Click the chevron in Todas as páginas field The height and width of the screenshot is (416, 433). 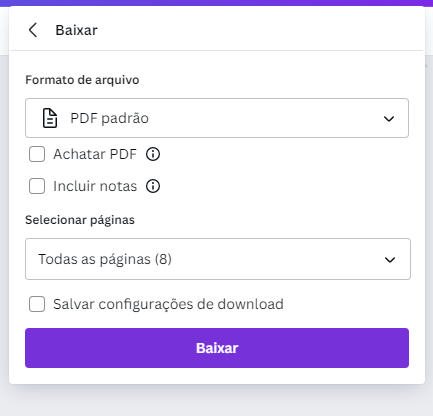[390, 260]
